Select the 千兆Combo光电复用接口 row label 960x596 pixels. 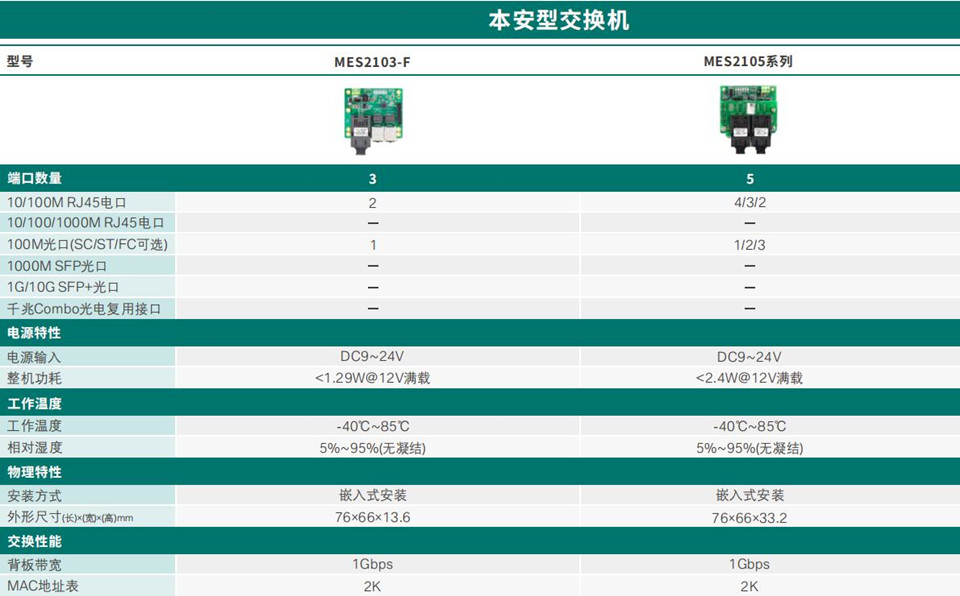tap(84, 309)
